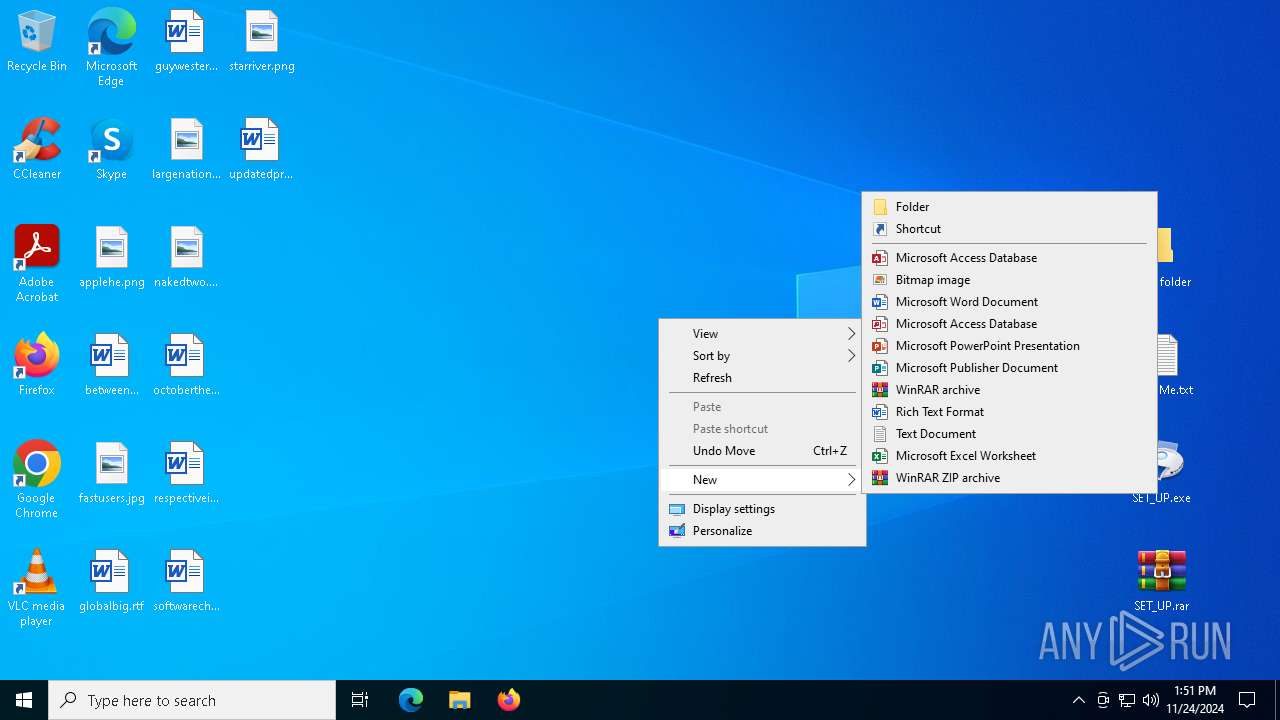Create a new Bitmap image
This screenshot has height=720, width=1280.
point(1009,280)
